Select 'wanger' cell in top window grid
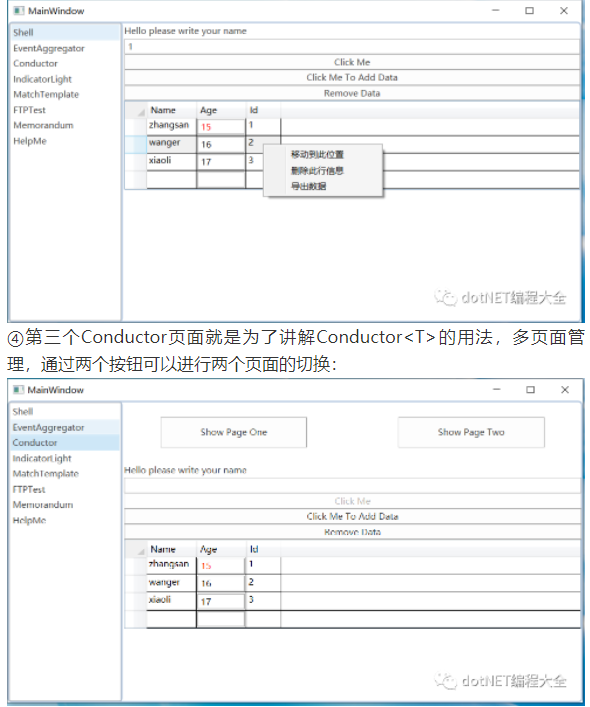Viewport: 590px width, 707px height. 171,144
